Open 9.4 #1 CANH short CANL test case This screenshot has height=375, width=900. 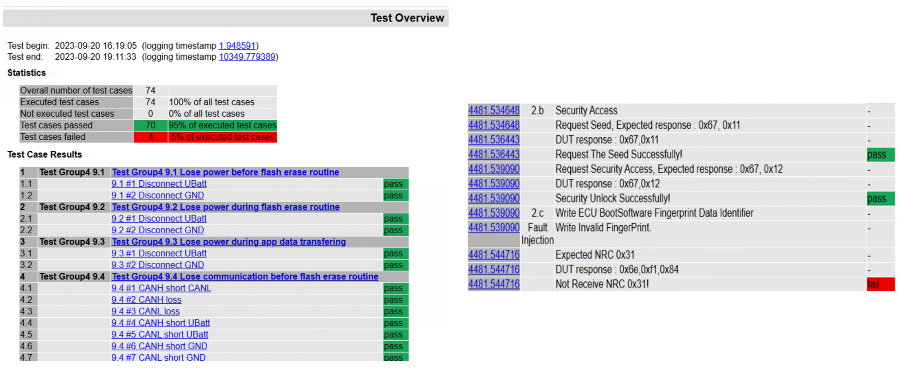(x=161, y=288)
